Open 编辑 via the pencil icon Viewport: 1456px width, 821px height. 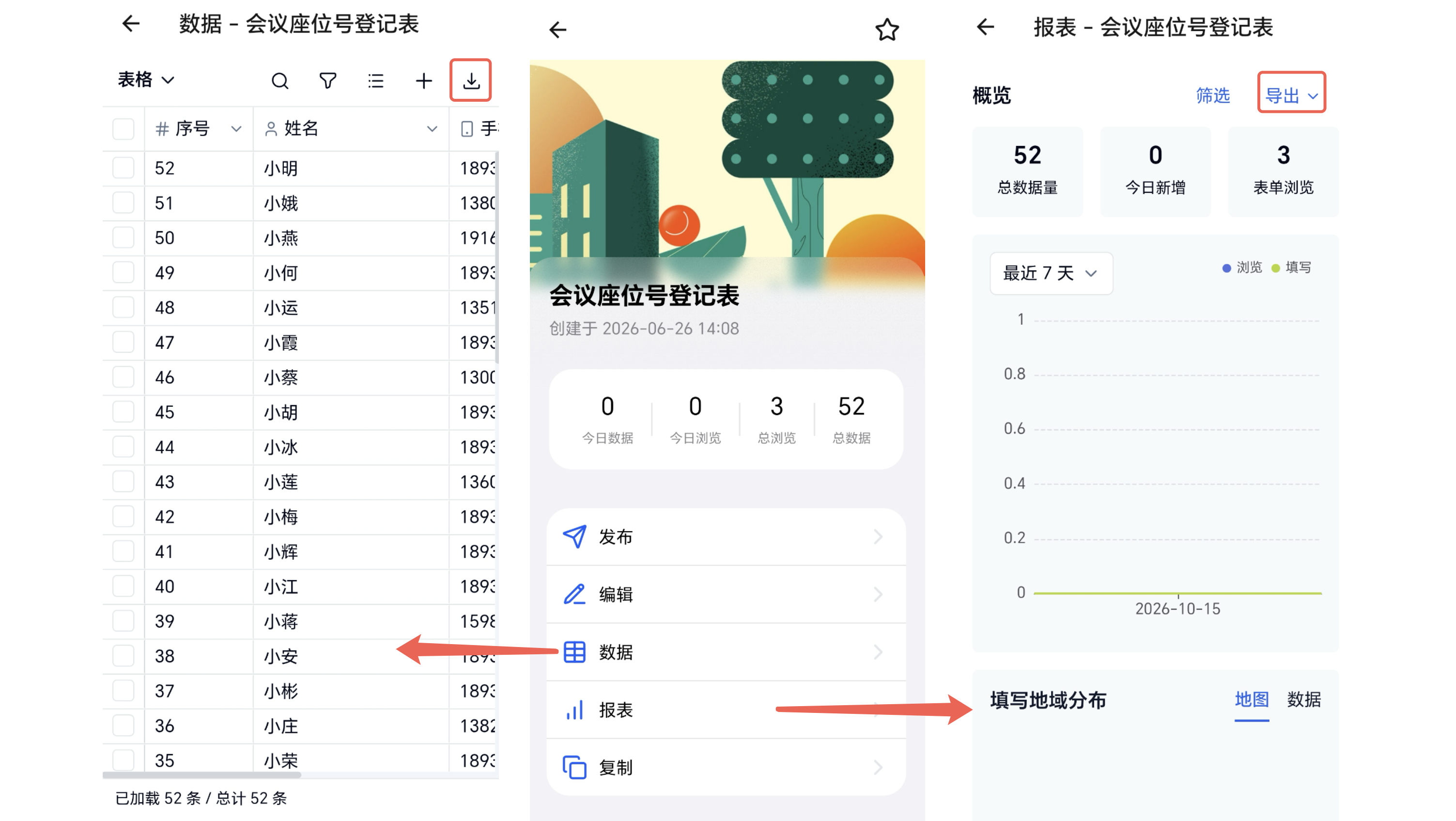pyautogui.click(x=575, y=594)
